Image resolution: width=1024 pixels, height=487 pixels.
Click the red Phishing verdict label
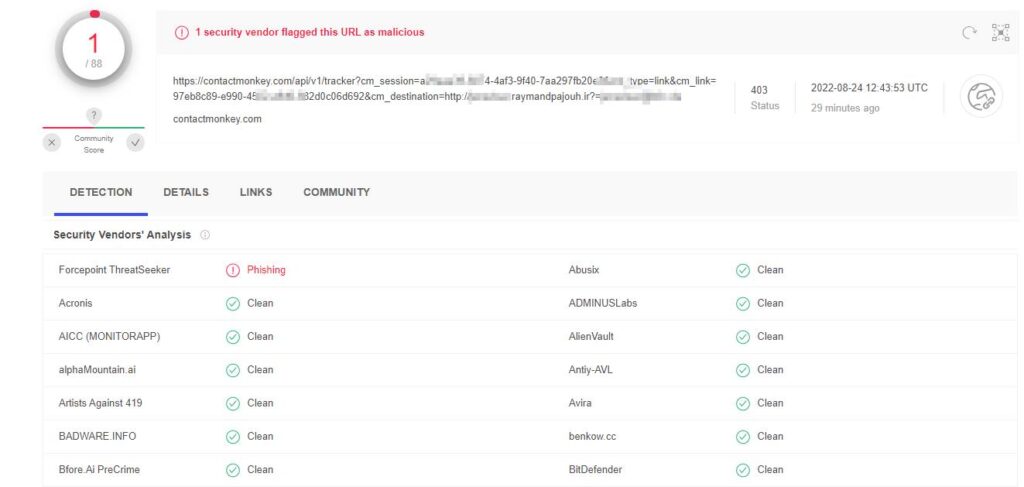266,270
